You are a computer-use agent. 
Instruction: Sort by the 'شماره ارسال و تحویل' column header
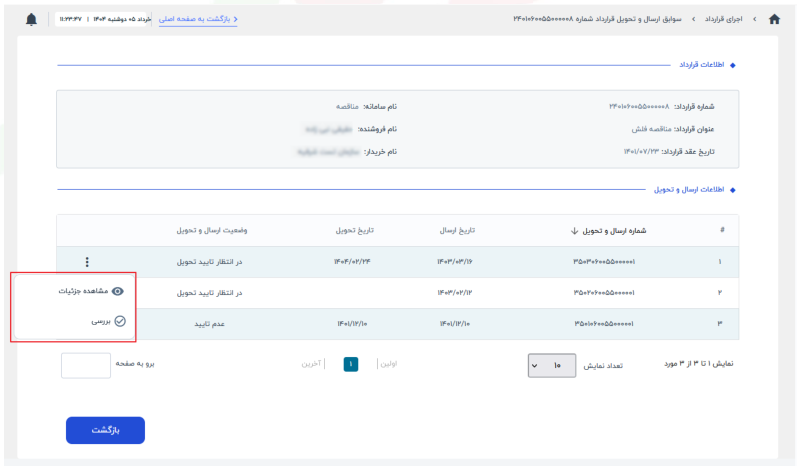(608, 231)
